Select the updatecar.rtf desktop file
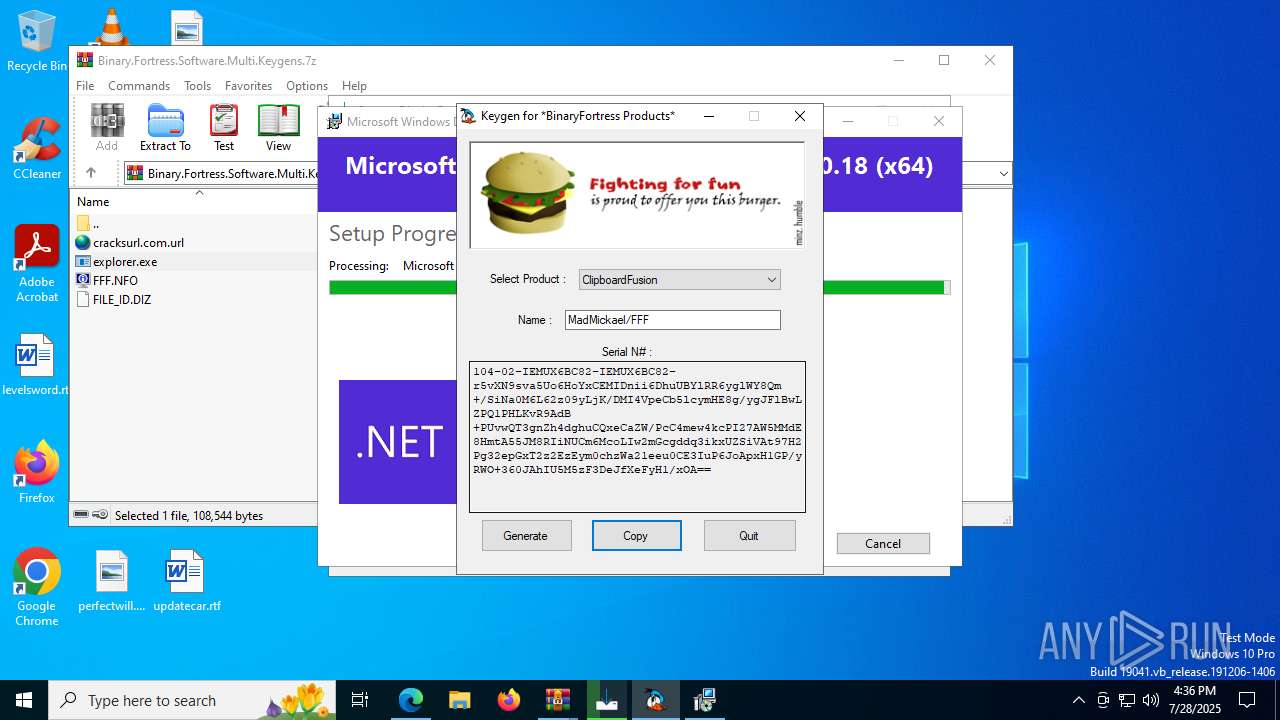The height and width of the screenshot is (720, 1280). 187,581
